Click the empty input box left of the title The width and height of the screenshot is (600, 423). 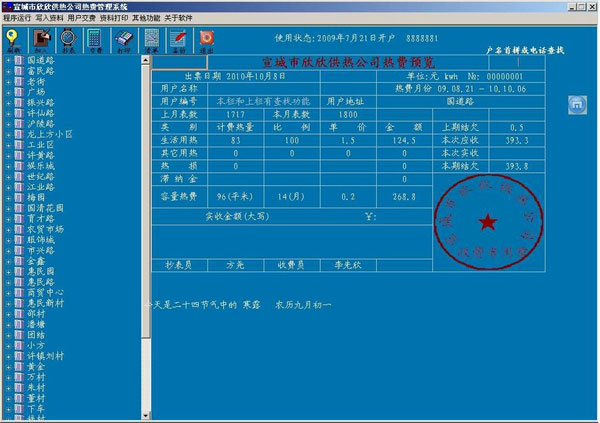pos(179,62)
